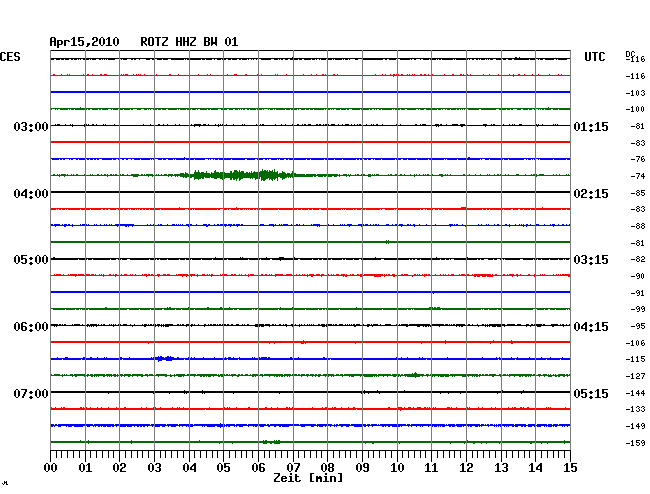The width and height of the screenshot is (650, 494).
Task: Select the DC offset value -85
Action: 638,193
